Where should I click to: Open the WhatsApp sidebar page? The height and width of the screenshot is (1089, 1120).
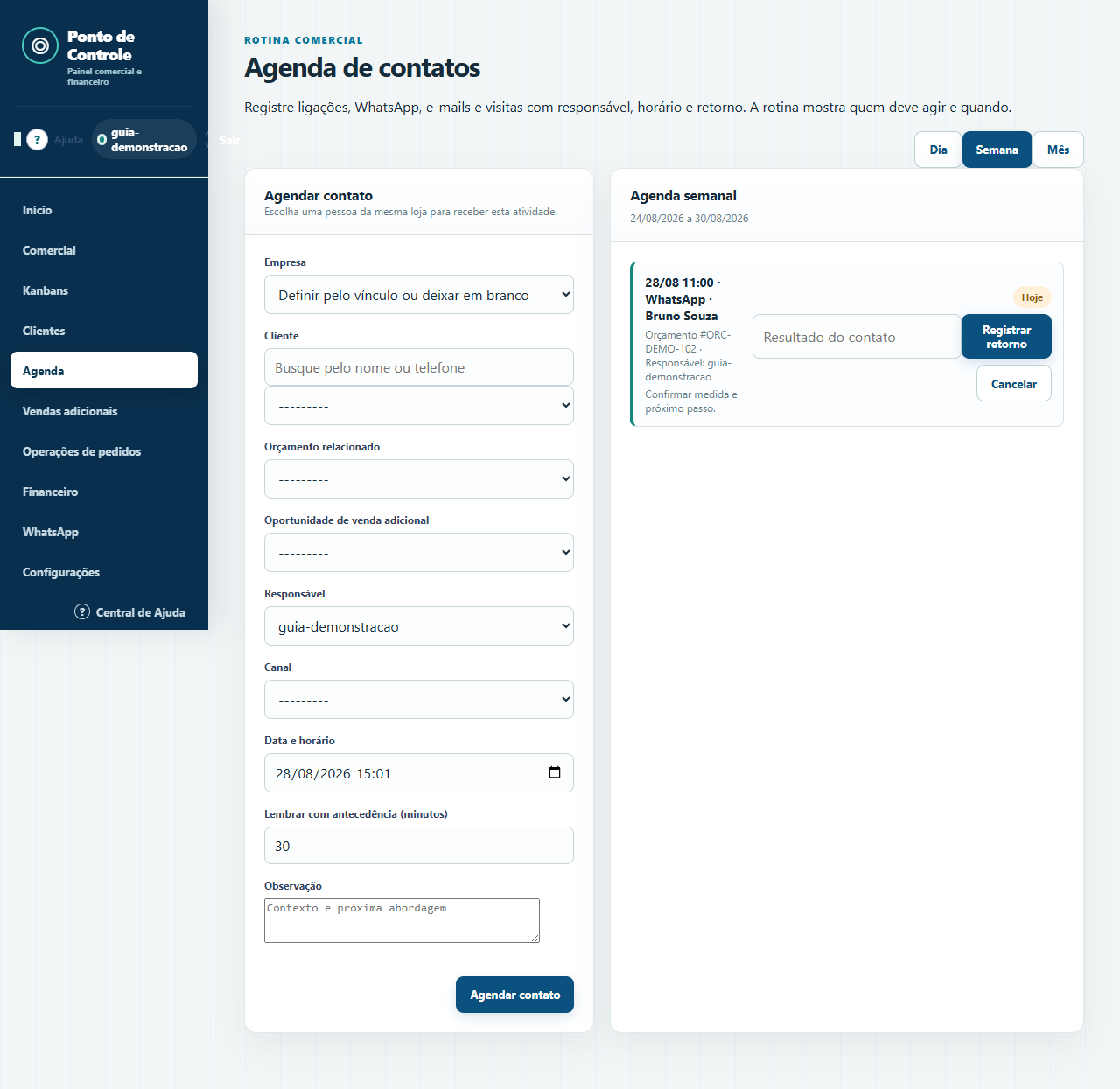pos(104,532)
